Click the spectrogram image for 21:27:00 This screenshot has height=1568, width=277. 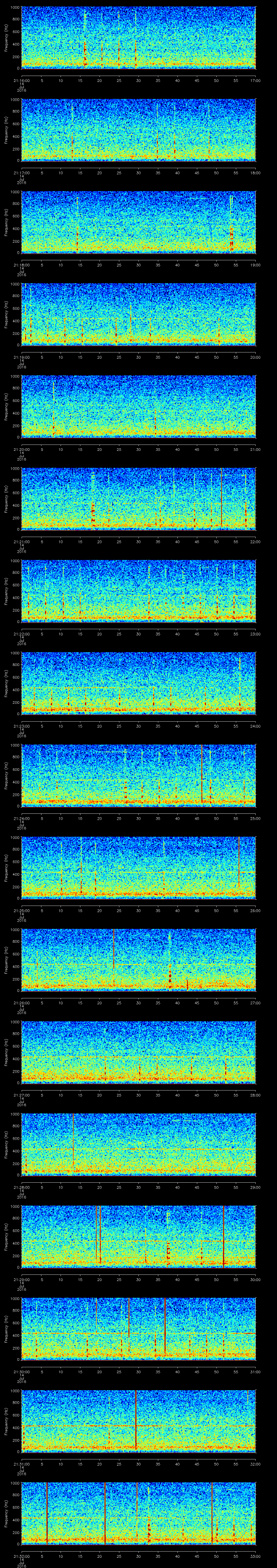138,1052
